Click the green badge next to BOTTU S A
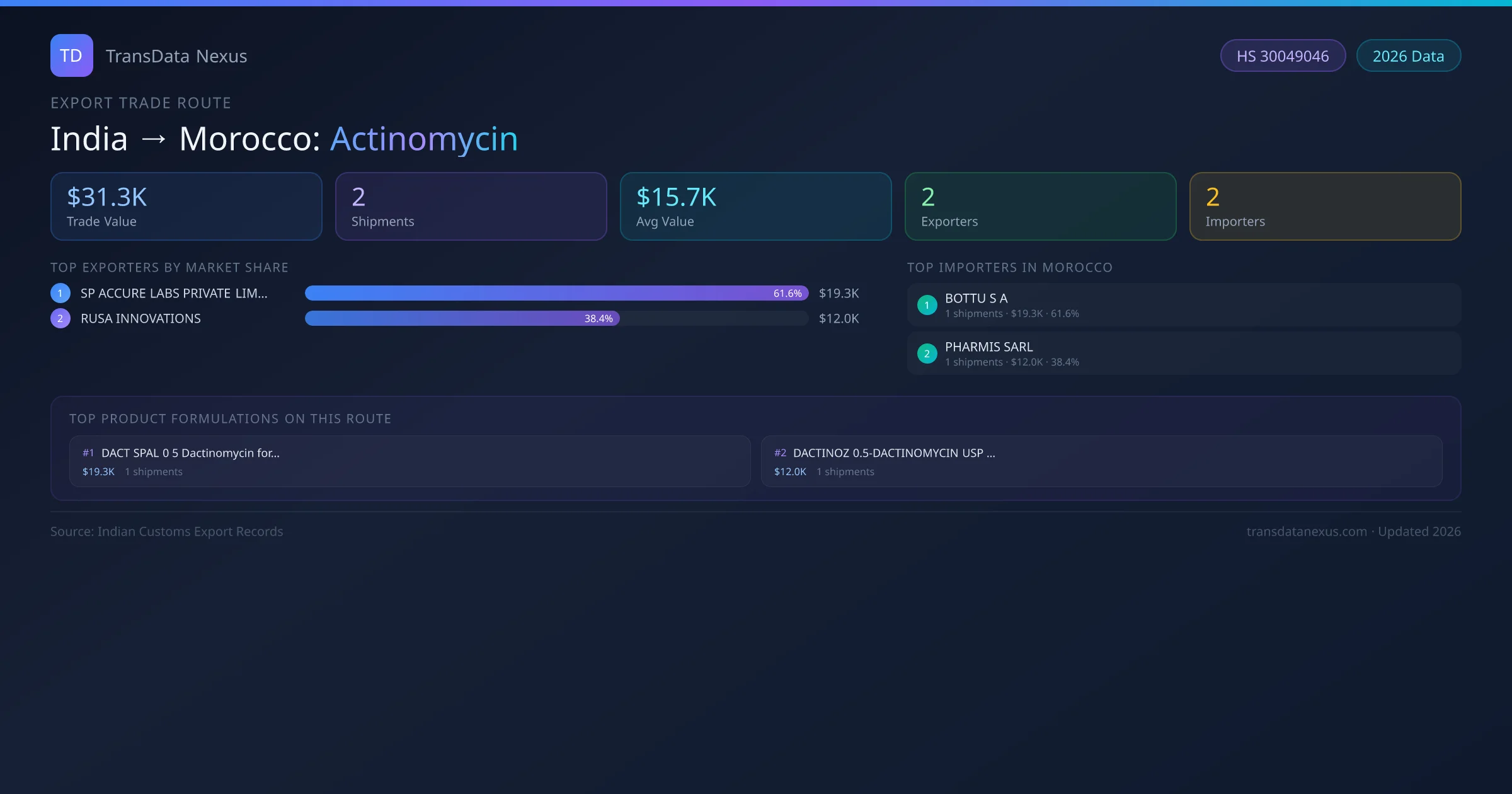The width and height of the screenshot is (1512, 794). [x=927, y=304]
